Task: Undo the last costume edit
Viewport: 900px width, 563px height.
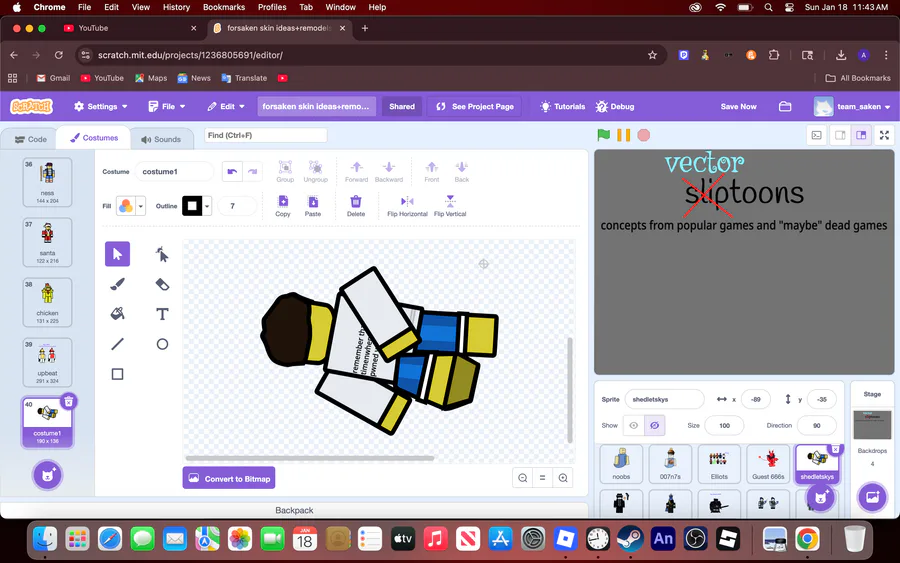Action: [232, 172]
